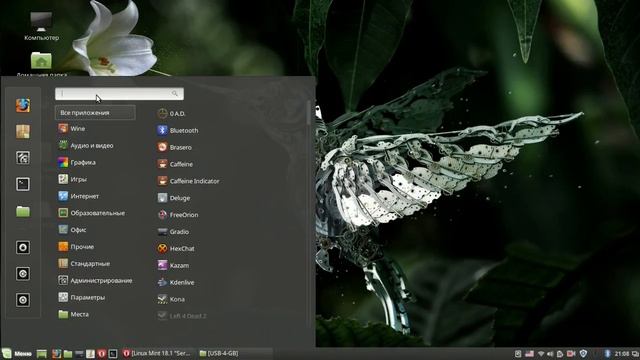Image resolution: width=640 pixels, height=360 pixels.
Task: Open Firefox launcher on the panel
Action: [56, 353]
